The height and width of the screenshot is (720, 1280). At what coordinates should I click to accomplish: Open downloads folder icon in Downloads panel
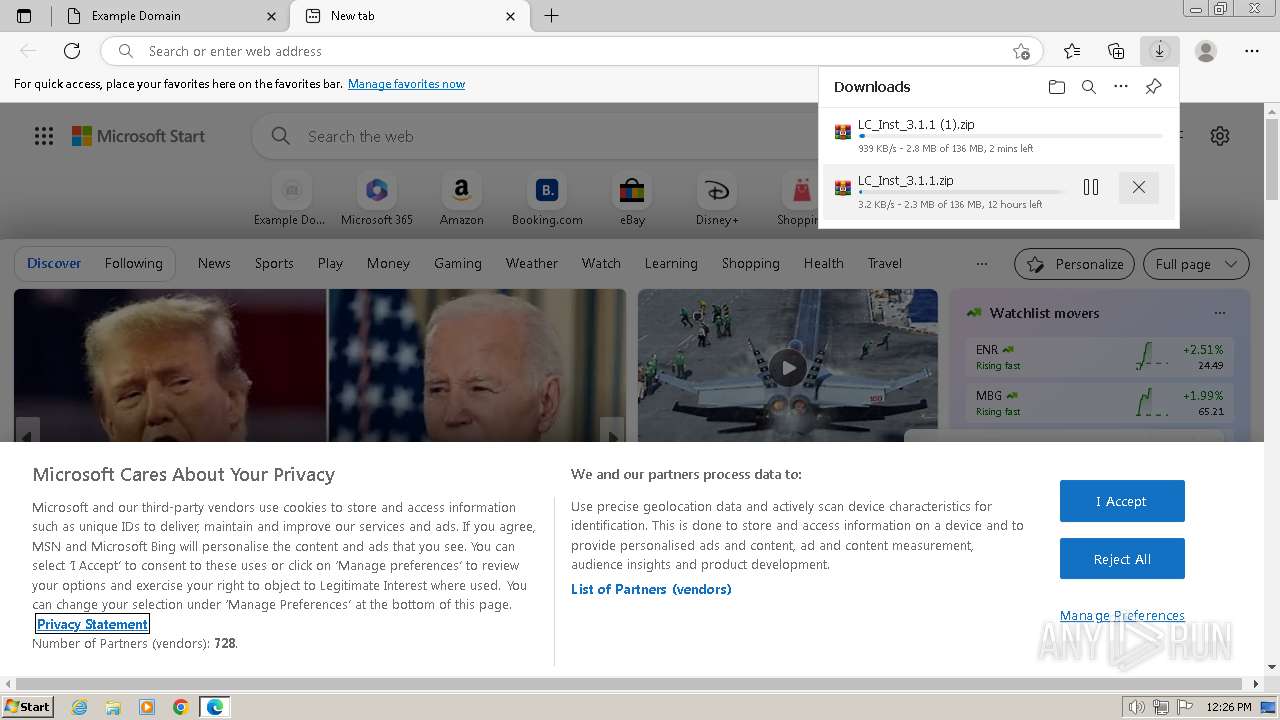tap(1057, 87)
